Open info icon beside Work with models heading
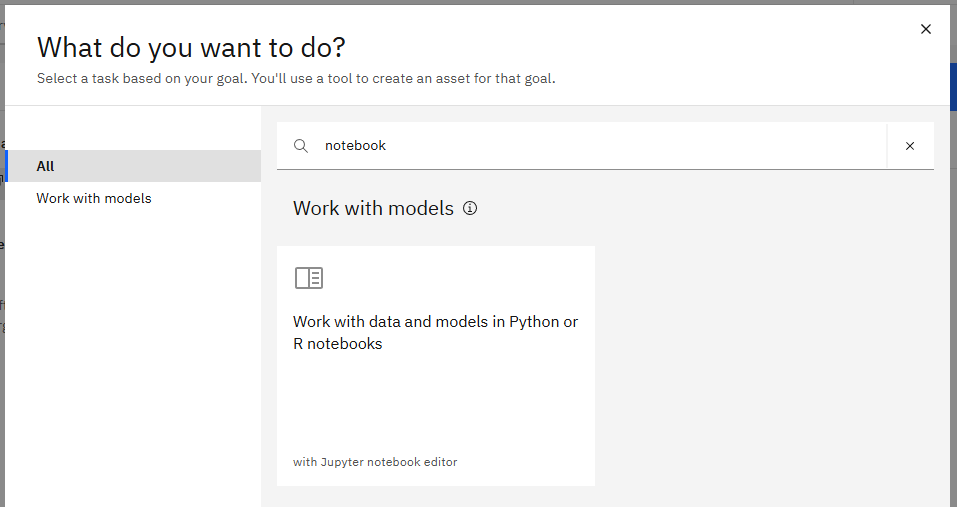Screen dimensions: 957x507 (470, 209)
